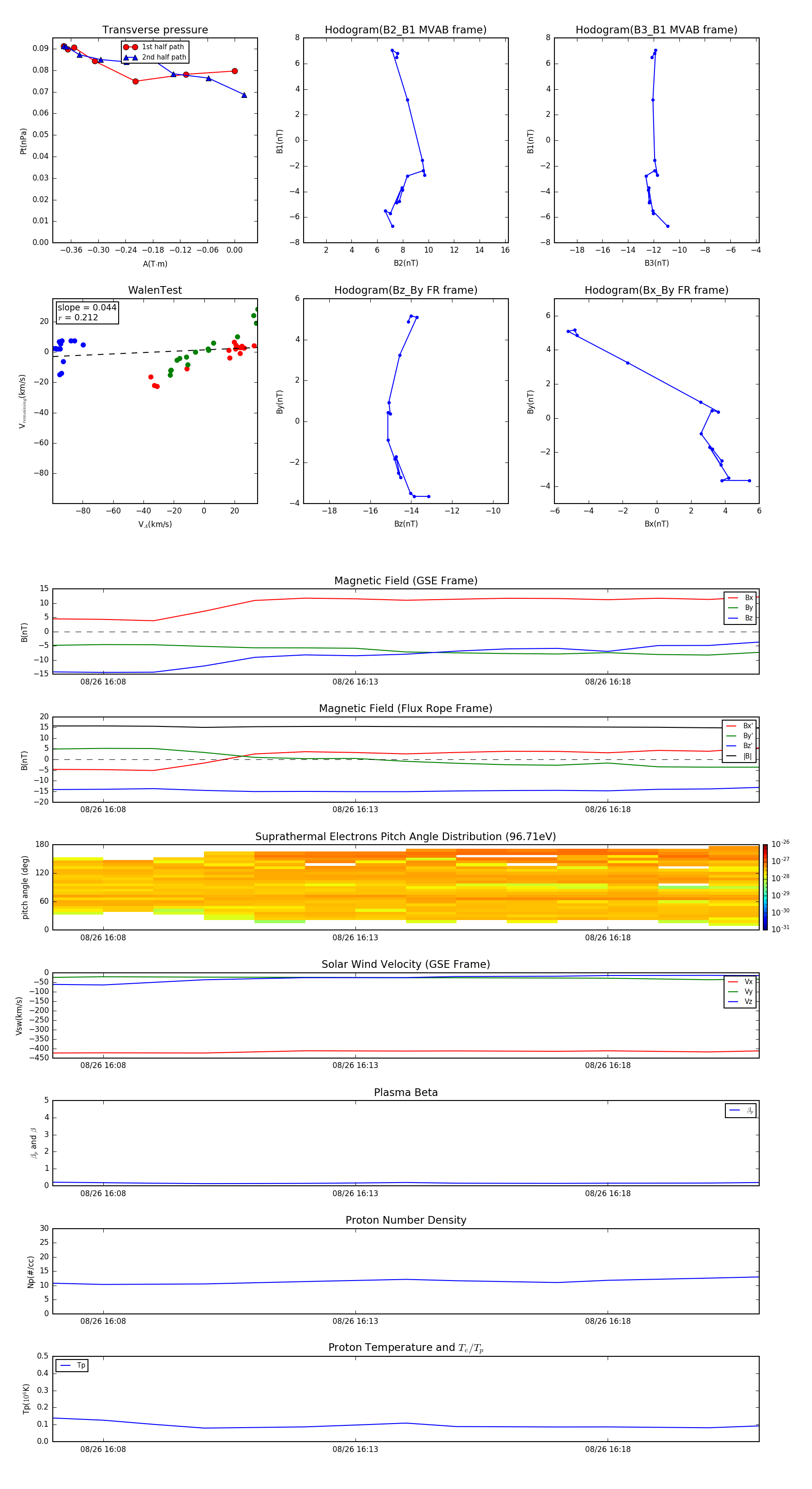Click the 'Transverse pressure' plot title

click(155, 30)
